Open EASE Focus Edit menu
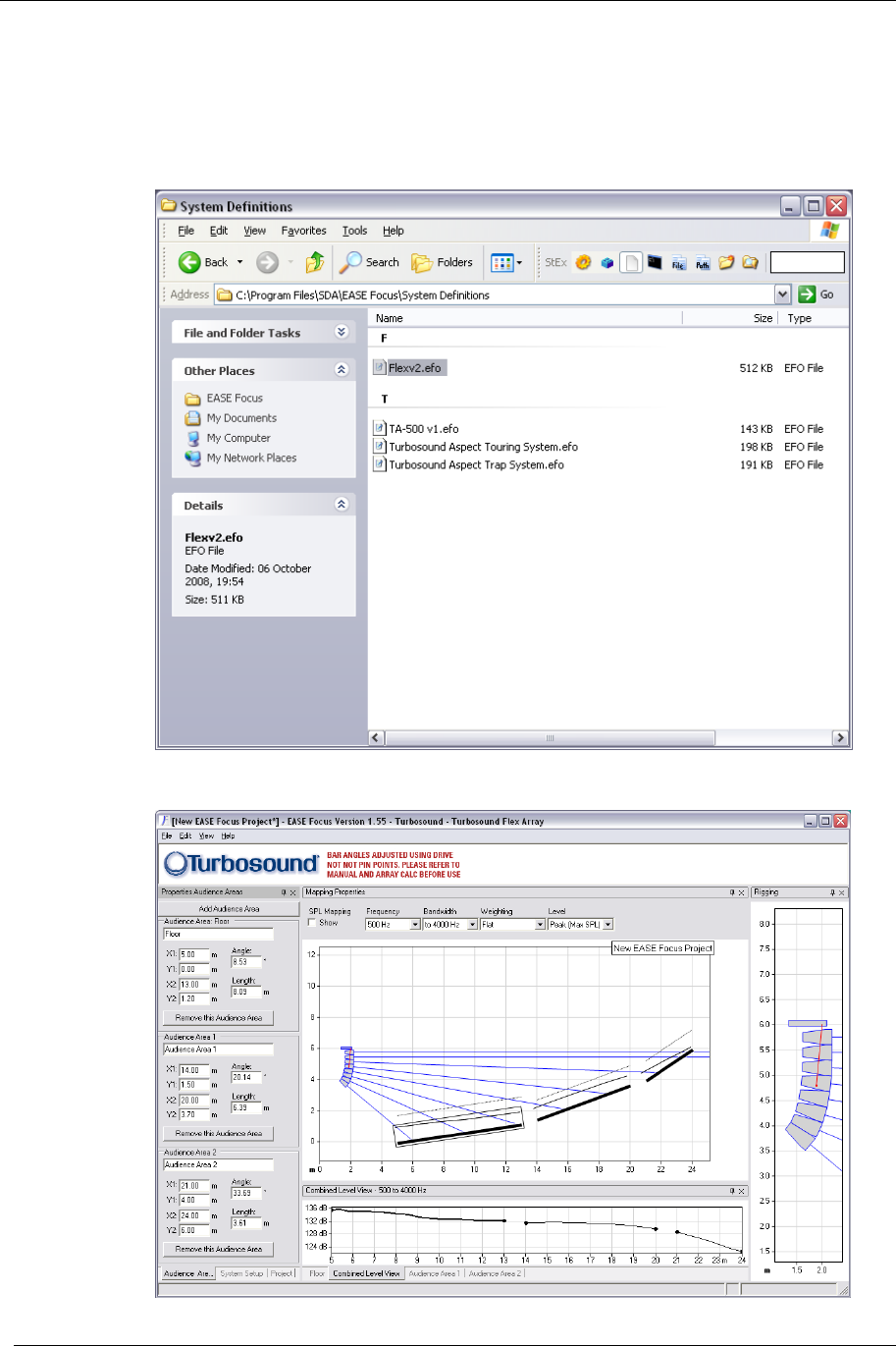Viewport: 896px width, 1346px height. point(184,836)
